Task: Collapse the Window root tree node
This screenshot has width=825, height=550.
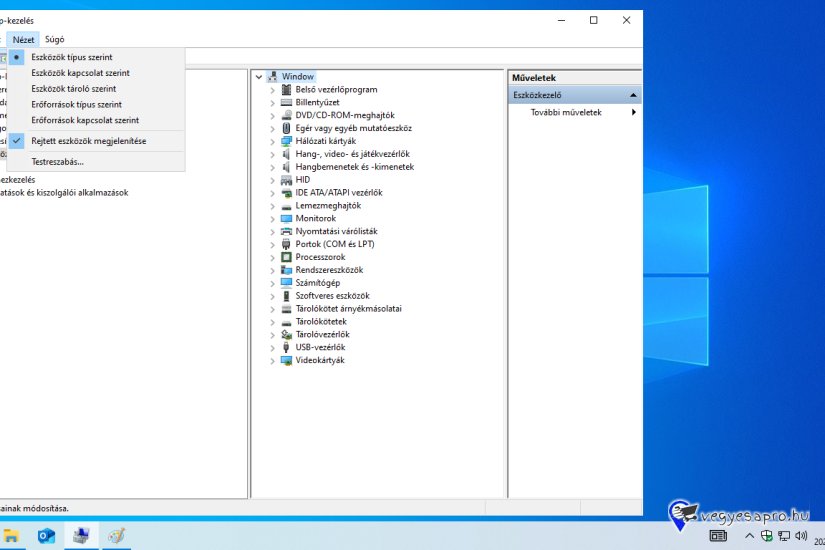Action: pos(259,76)
